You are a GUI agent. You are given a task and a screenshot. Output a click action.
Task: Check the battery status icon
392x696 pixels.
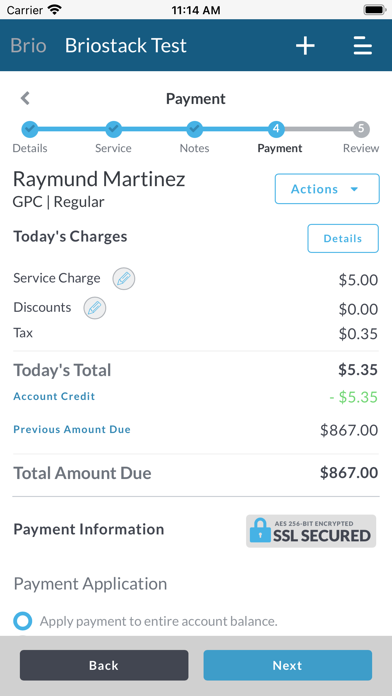pyautogui.click(x=374, y=10)
